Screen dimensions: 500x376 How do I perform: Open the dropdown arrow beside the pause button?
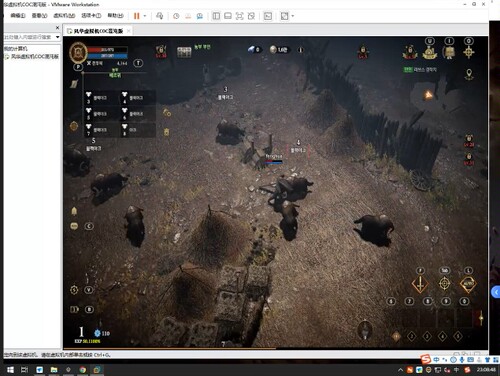[x=145, y=16]
